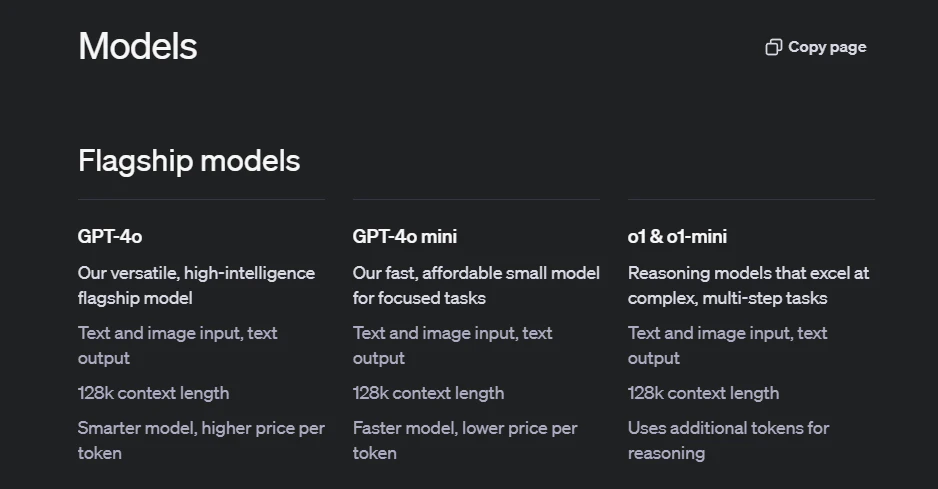
Task: Click 'Faster model, lower price per token'
Action: click(x=465, y=441)
